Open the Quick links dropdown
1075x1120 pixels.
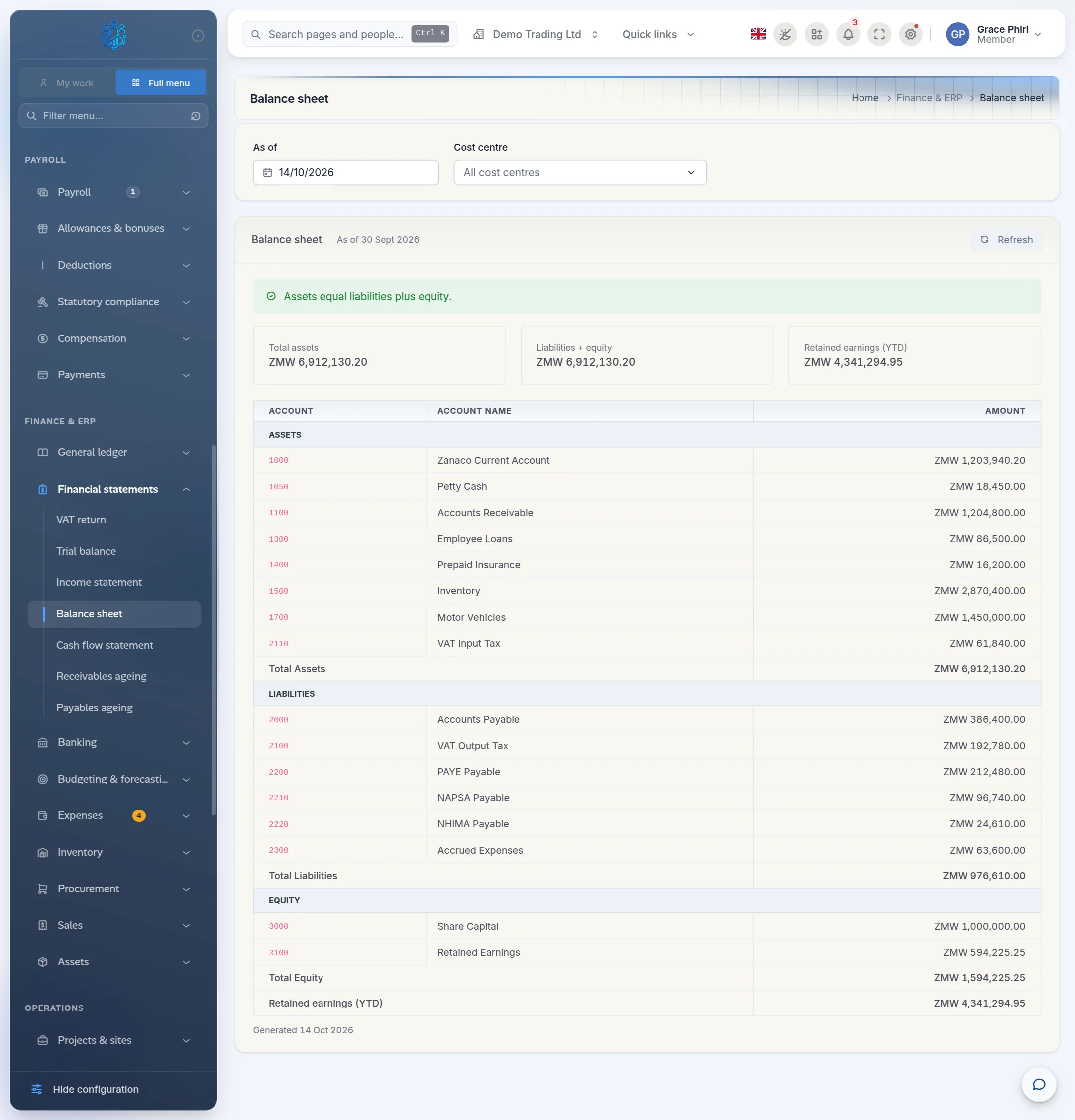pyautogui.click(x=658, y=34)
